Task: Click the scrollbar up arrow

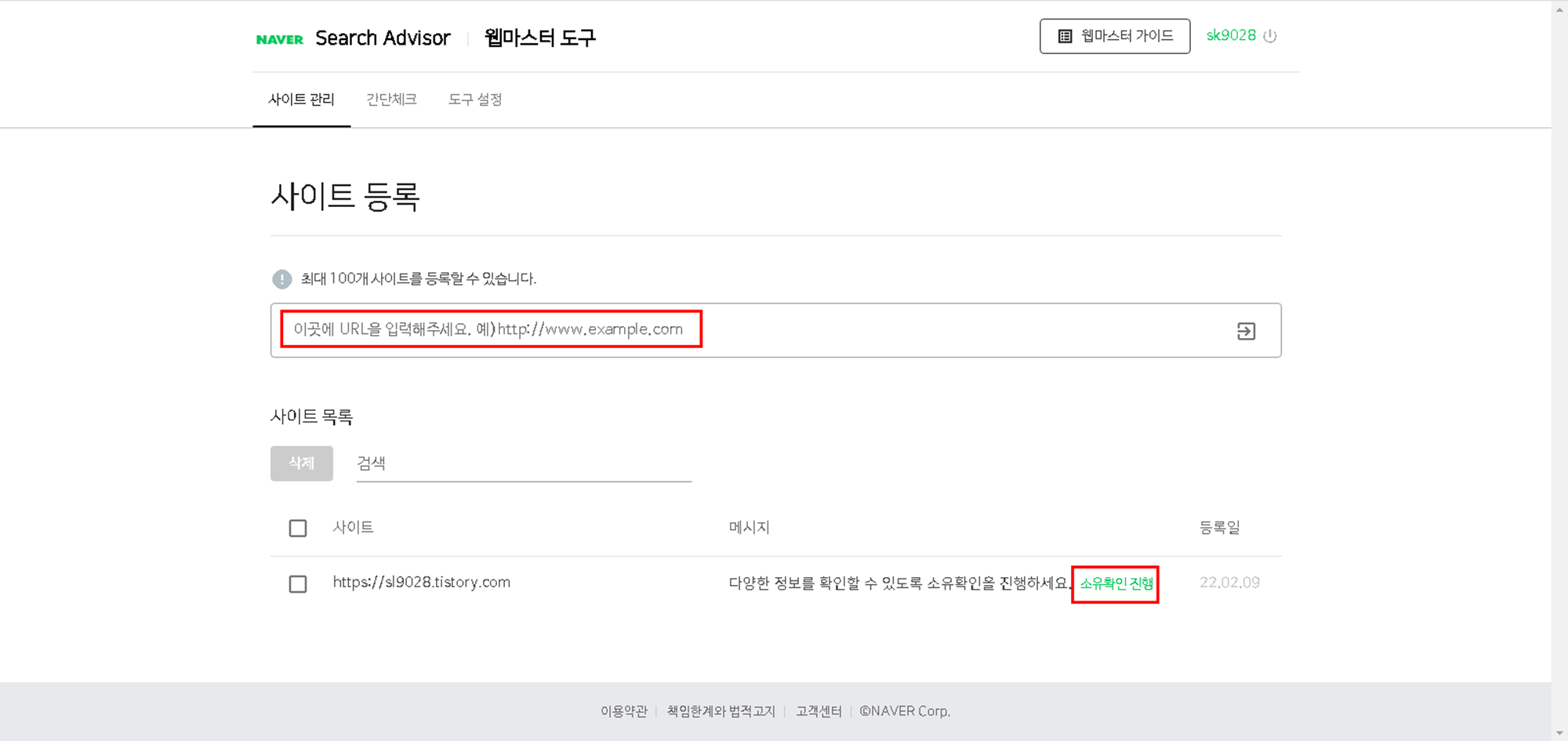Action: (1559, 8)
